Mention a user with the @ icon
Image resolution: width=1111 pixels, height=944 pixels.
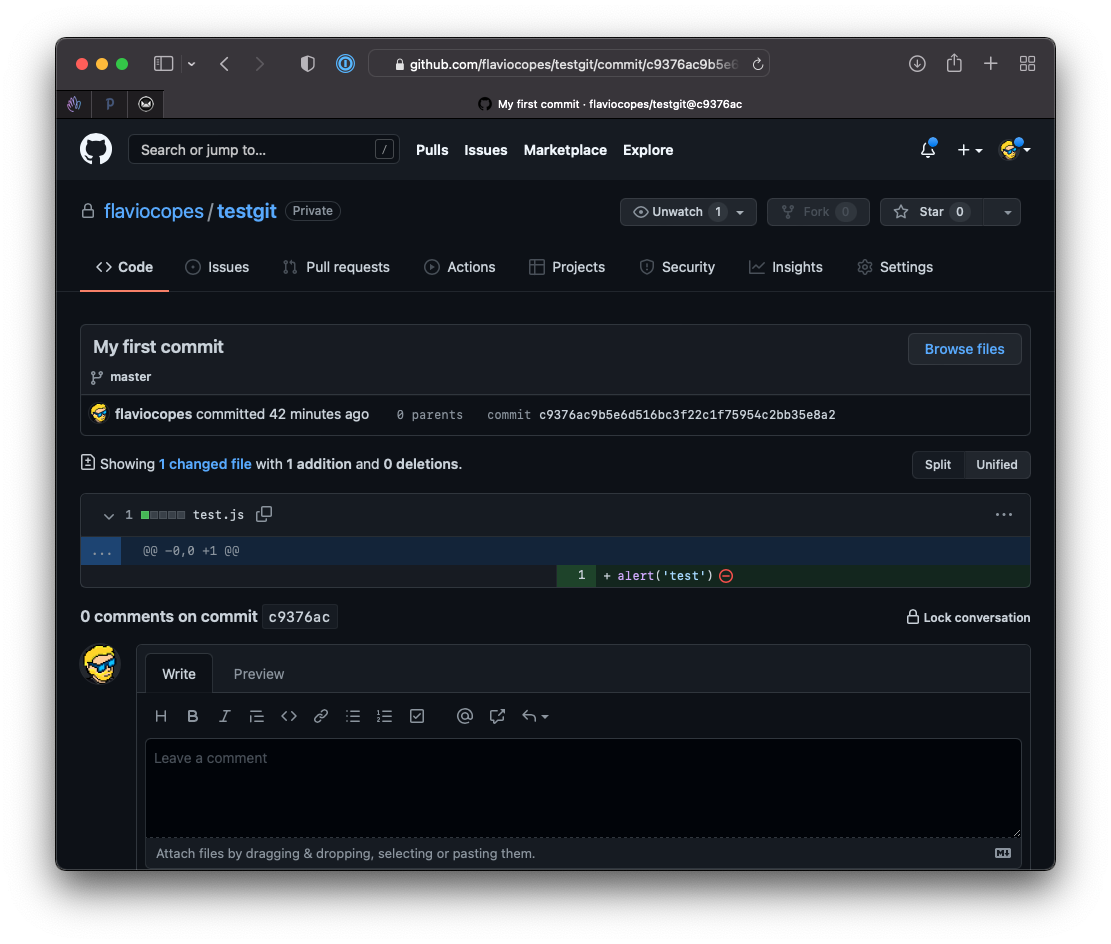coord(464,716)
